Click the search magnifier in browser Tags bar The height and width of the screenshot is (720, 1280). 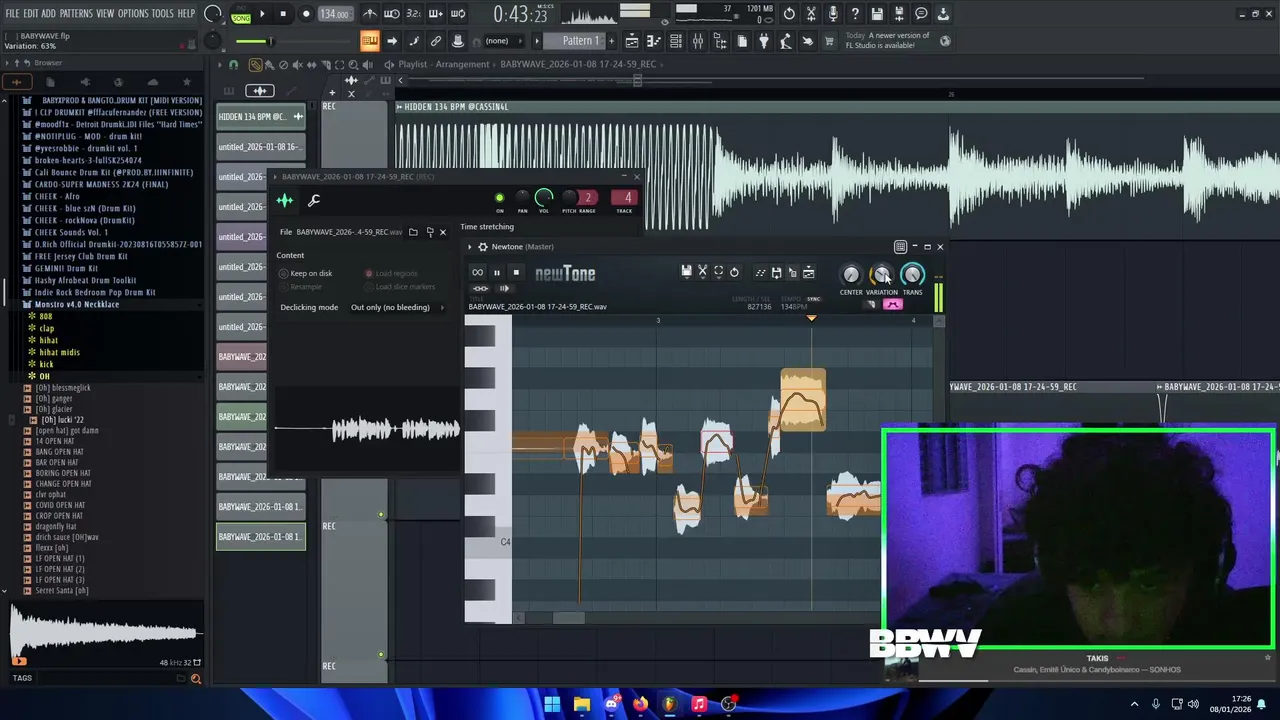tap(196, 679)
